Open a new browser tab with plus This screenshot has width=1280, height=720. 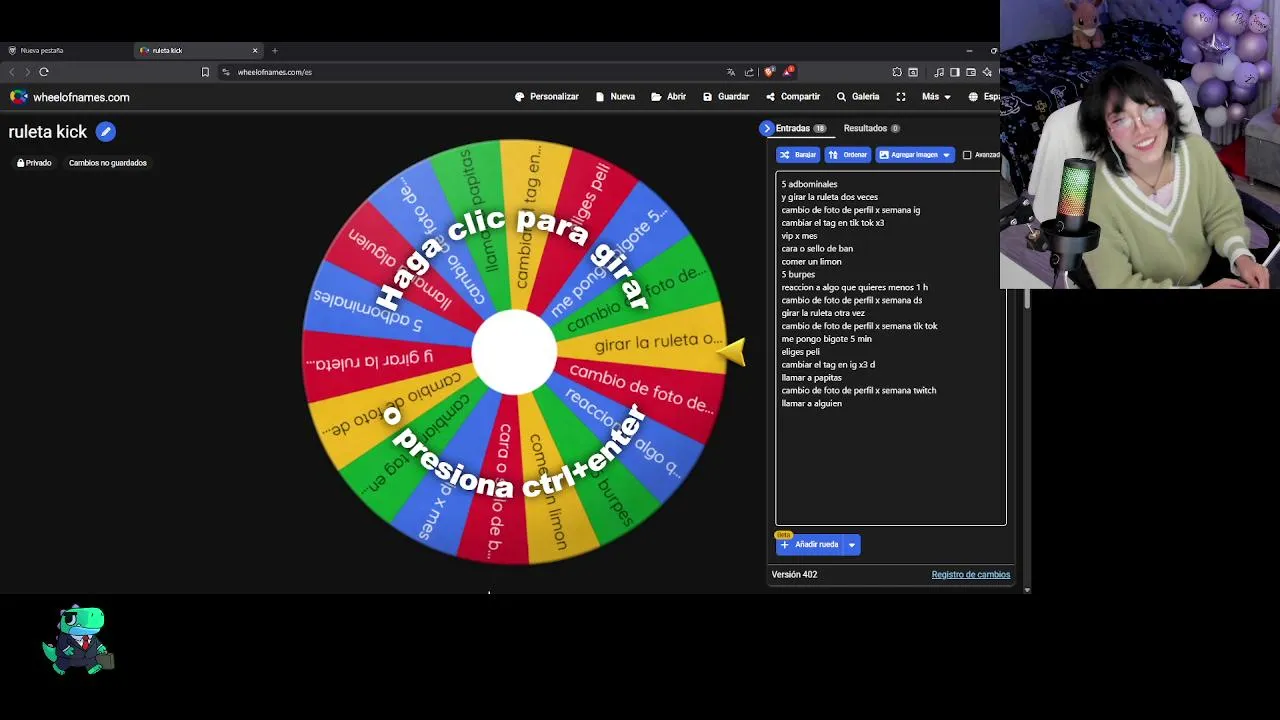(275, 50)
